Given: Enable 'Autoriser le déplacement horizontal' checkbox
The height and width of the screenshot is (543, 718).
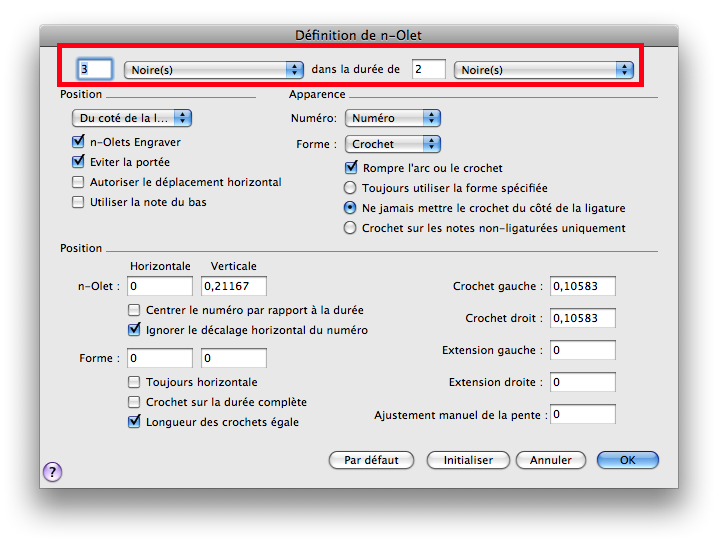Looking at the screenshot, I should point(79,182).
